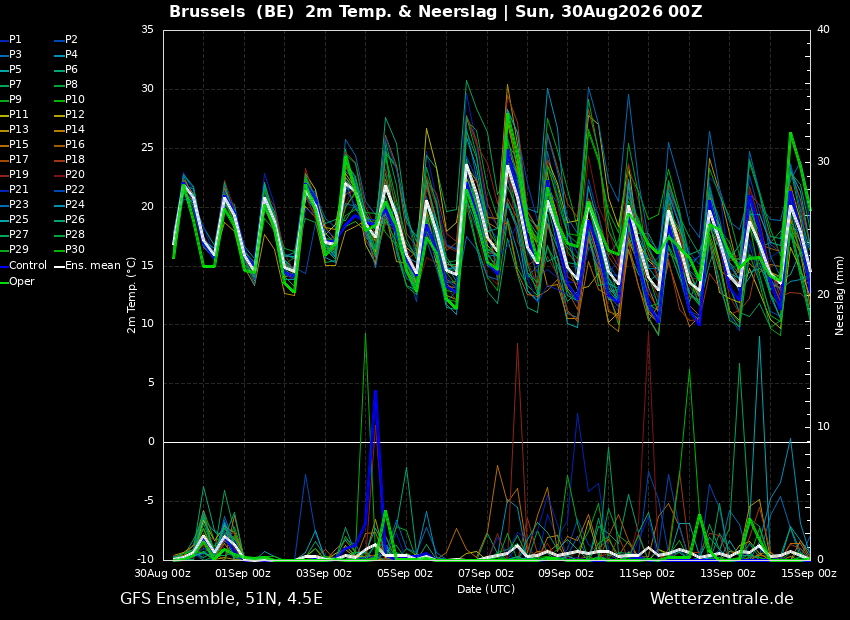The height and width of the screenshot is (620, 850).
Task: Click the P25 legend entry
Action: pyautogui.click(x=14, y=219)
